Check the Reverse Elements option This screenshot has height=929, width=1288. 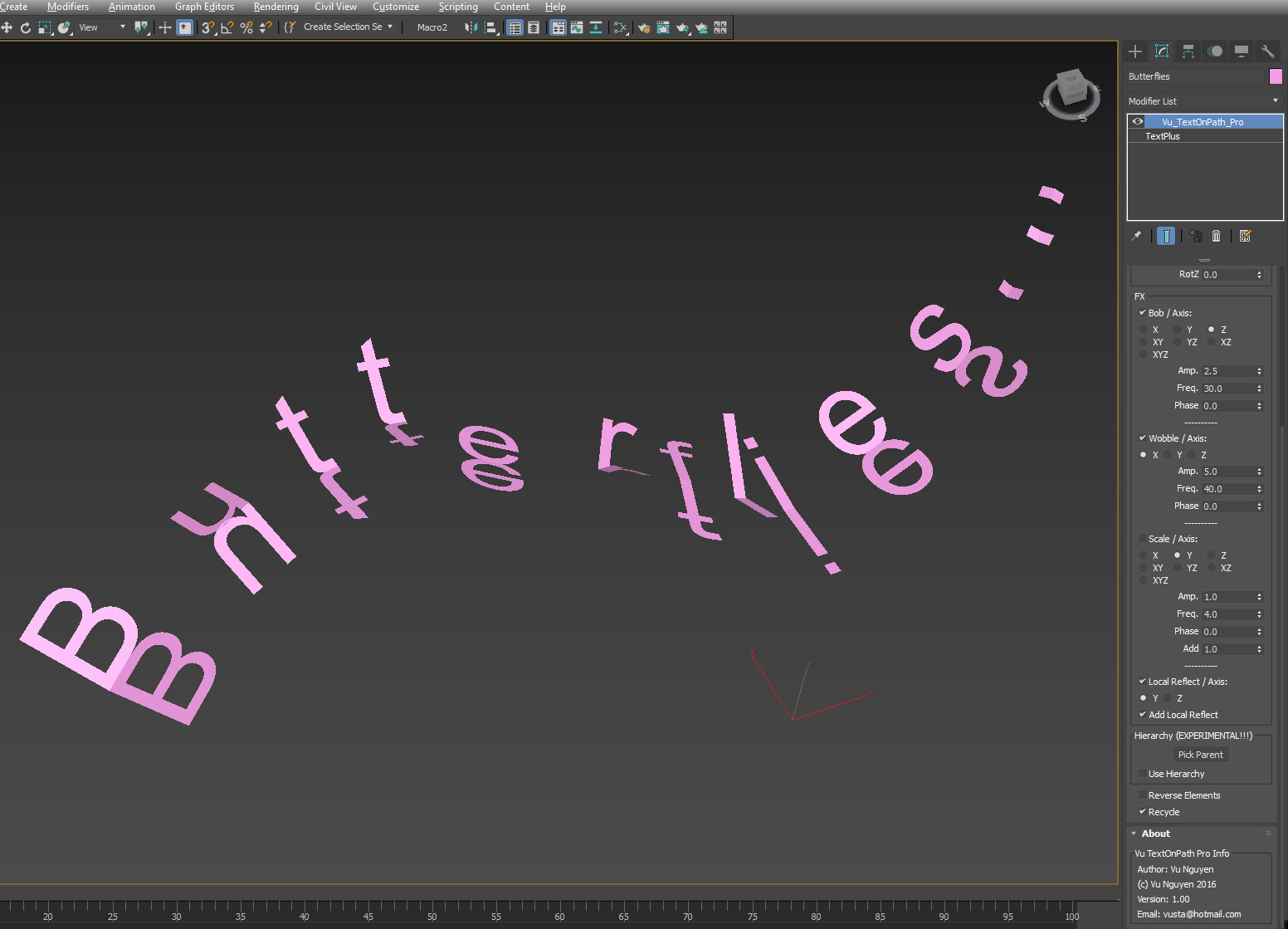[x=1143, y=795]
